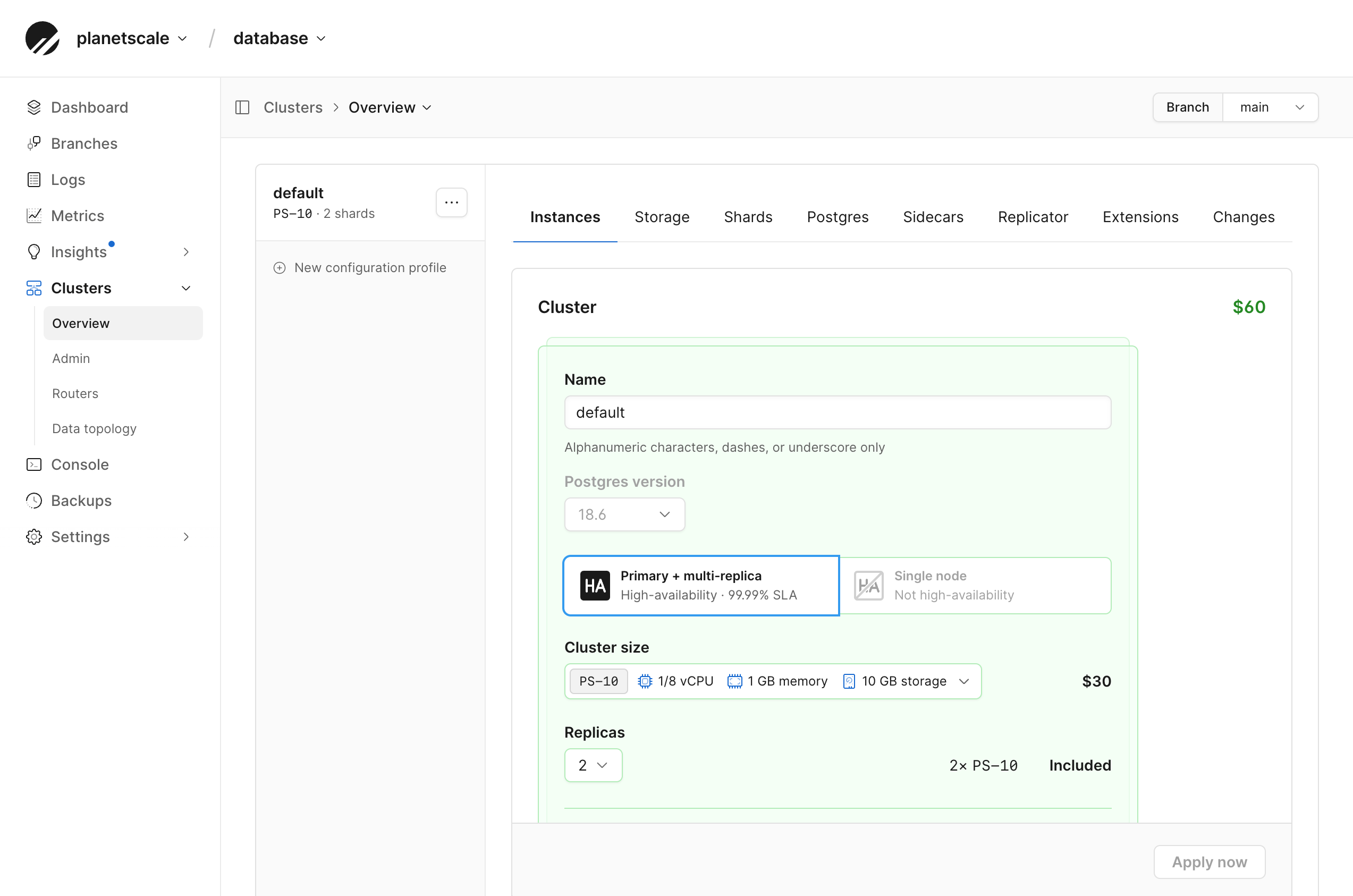Open the Overview breadcrumb dropdown
The image size is (1353, 896).
tap(390, 107)
